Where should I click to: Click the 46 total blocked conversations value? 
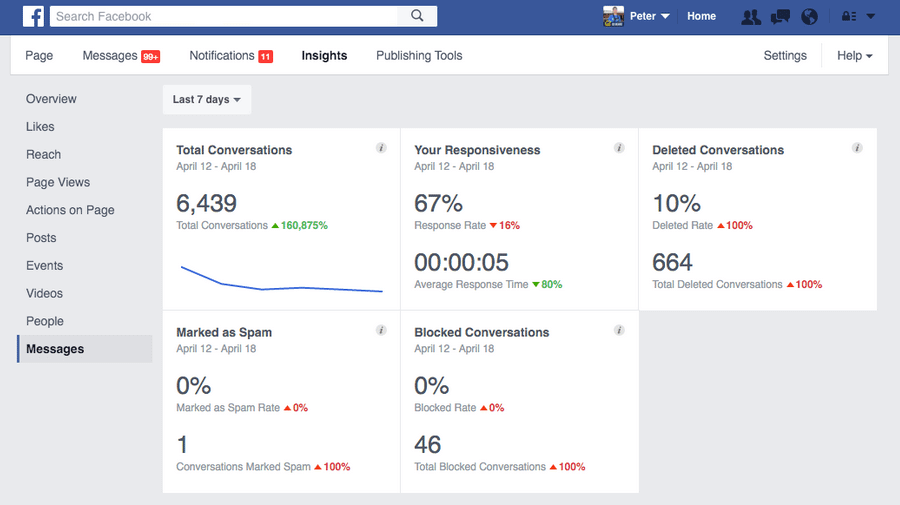coord(428,445)
